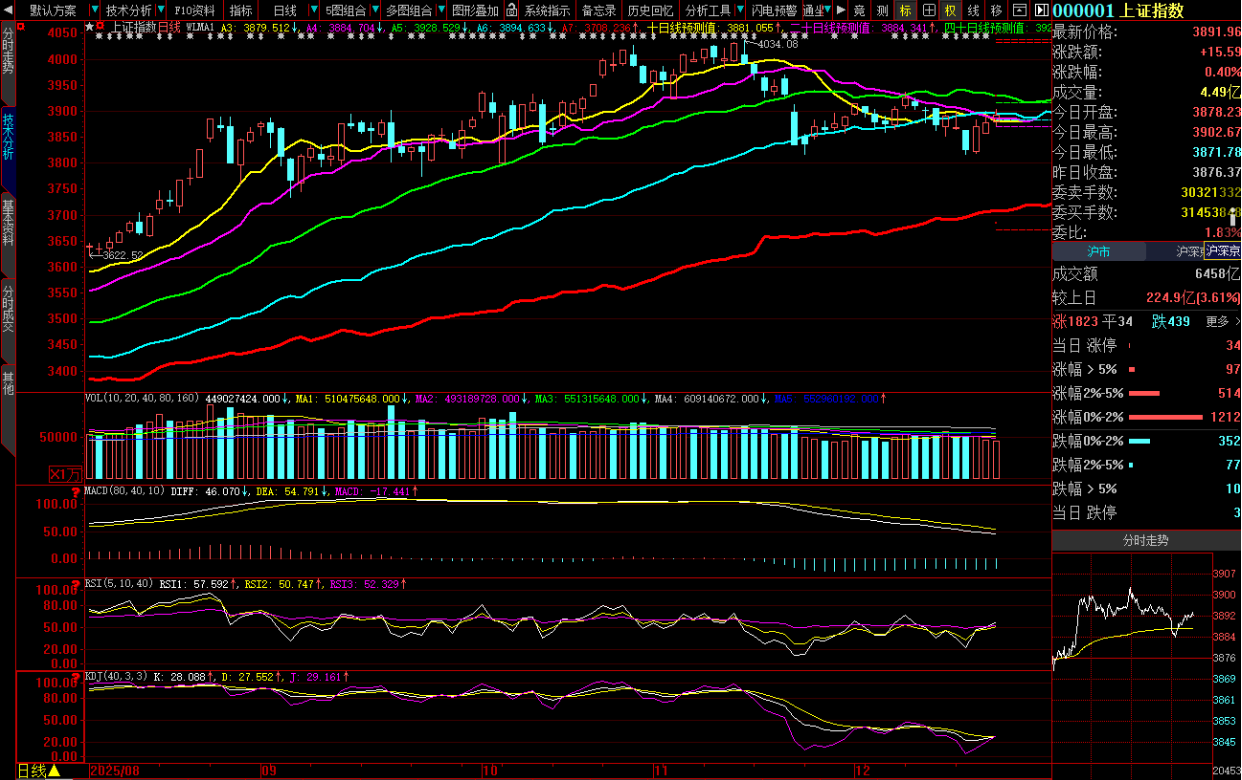The width and height of the screenshot is (1242, 780).
Task: Switch to the 分时走势 side tab
Action: point(8,58)
